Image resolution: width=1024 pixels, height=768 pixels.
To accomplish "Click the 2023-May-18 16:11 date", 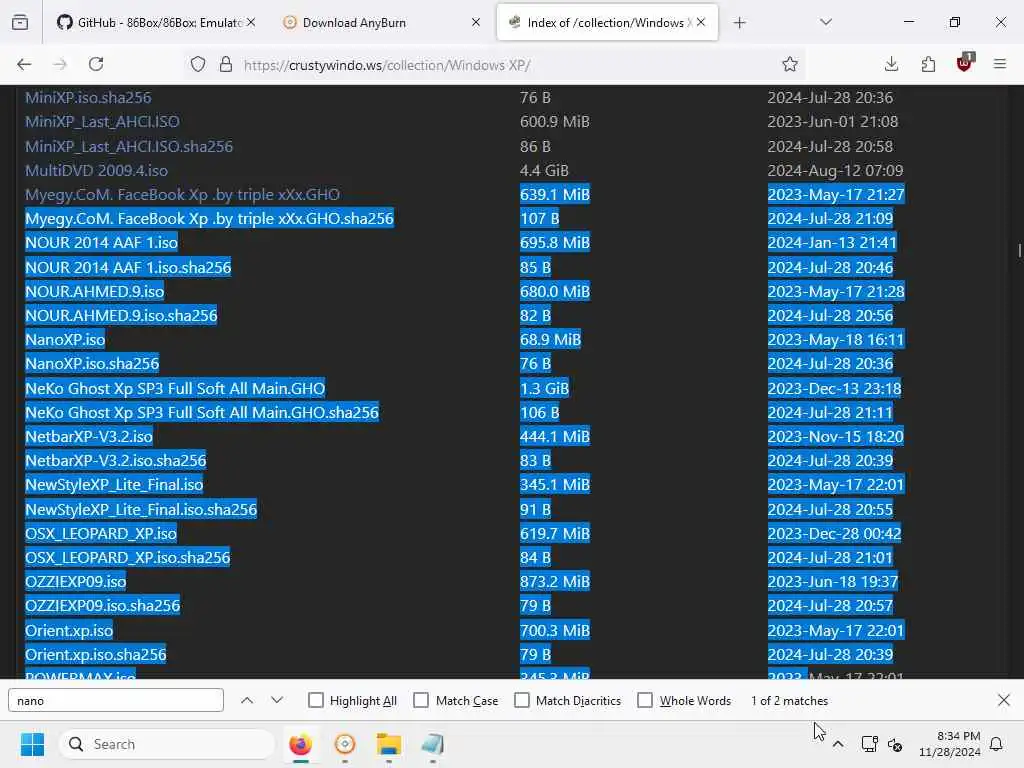I will pos(835,340).
